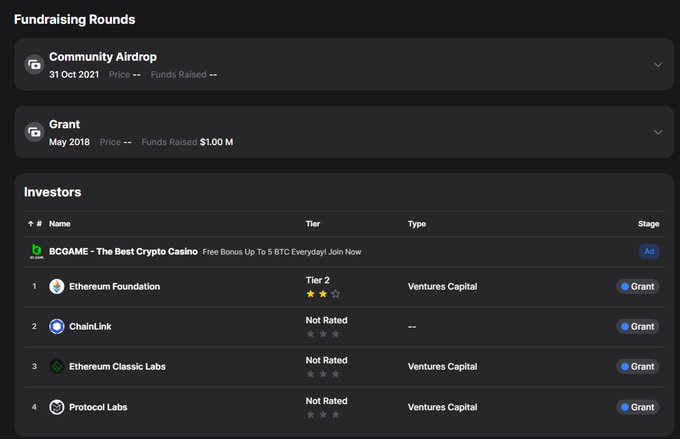This screenshot has height=439, width=680.
Task: Click Grant stage badge for Ethereum Foundation
Action: tap(638, 286)
